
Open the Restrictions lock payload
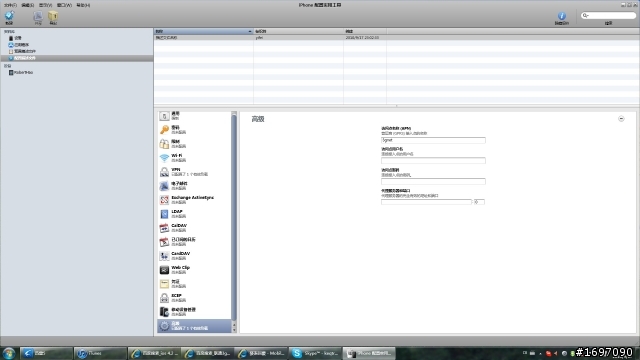tap(194, 144)
